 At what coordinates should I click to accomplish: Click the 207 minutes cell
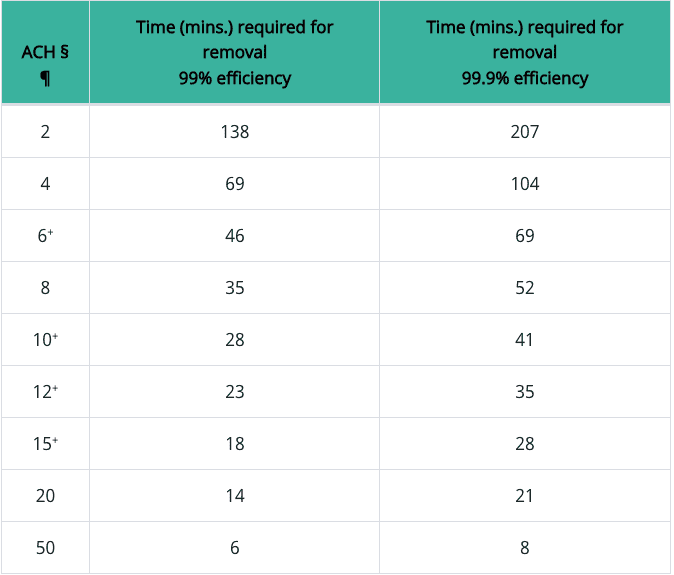click(524, 131)
